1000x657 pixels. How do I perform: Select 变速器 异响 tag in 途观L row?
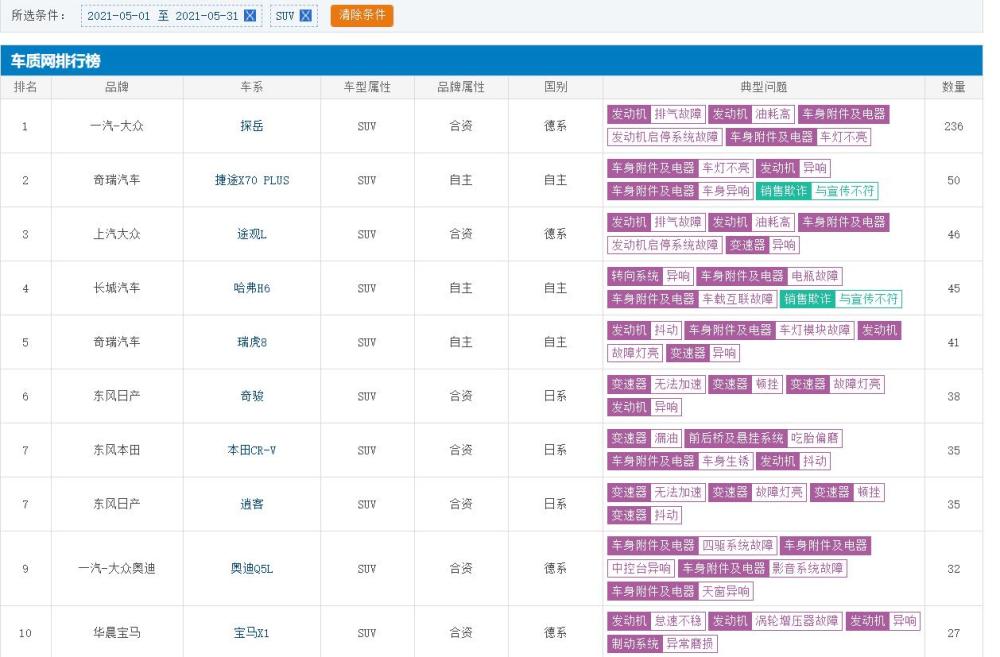point(763,245)
